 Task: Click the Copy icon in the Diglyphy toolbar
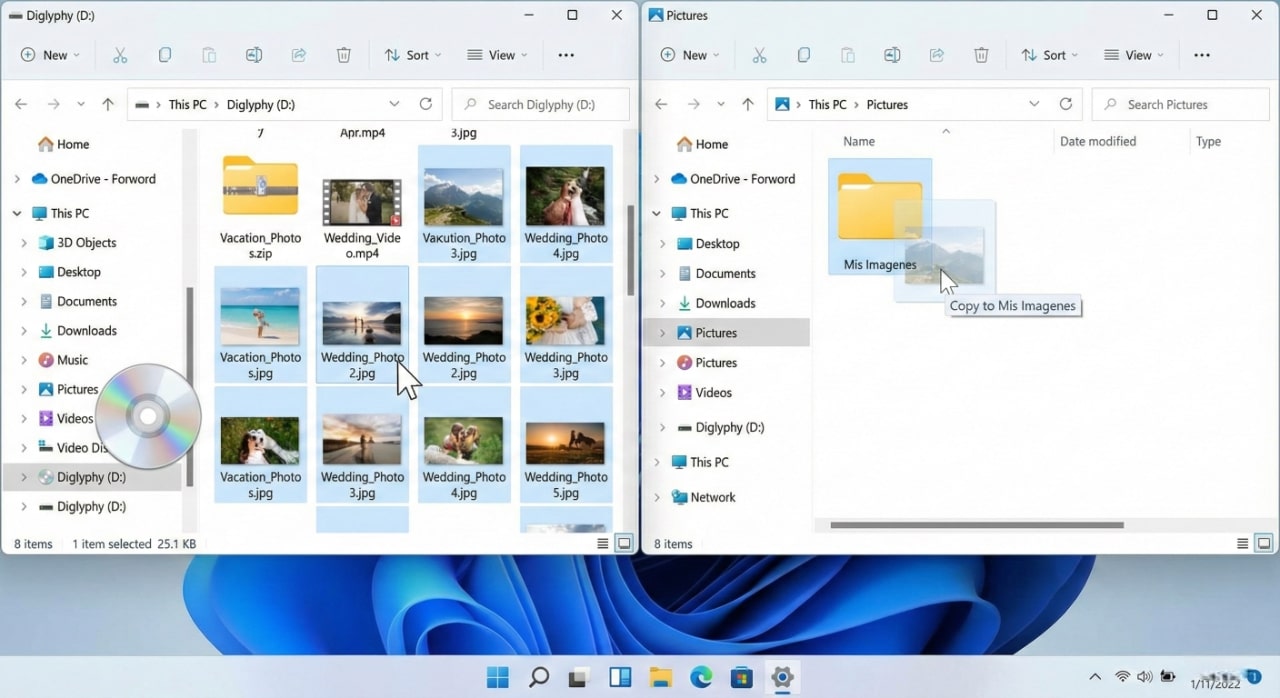click(x=164, y=55)
